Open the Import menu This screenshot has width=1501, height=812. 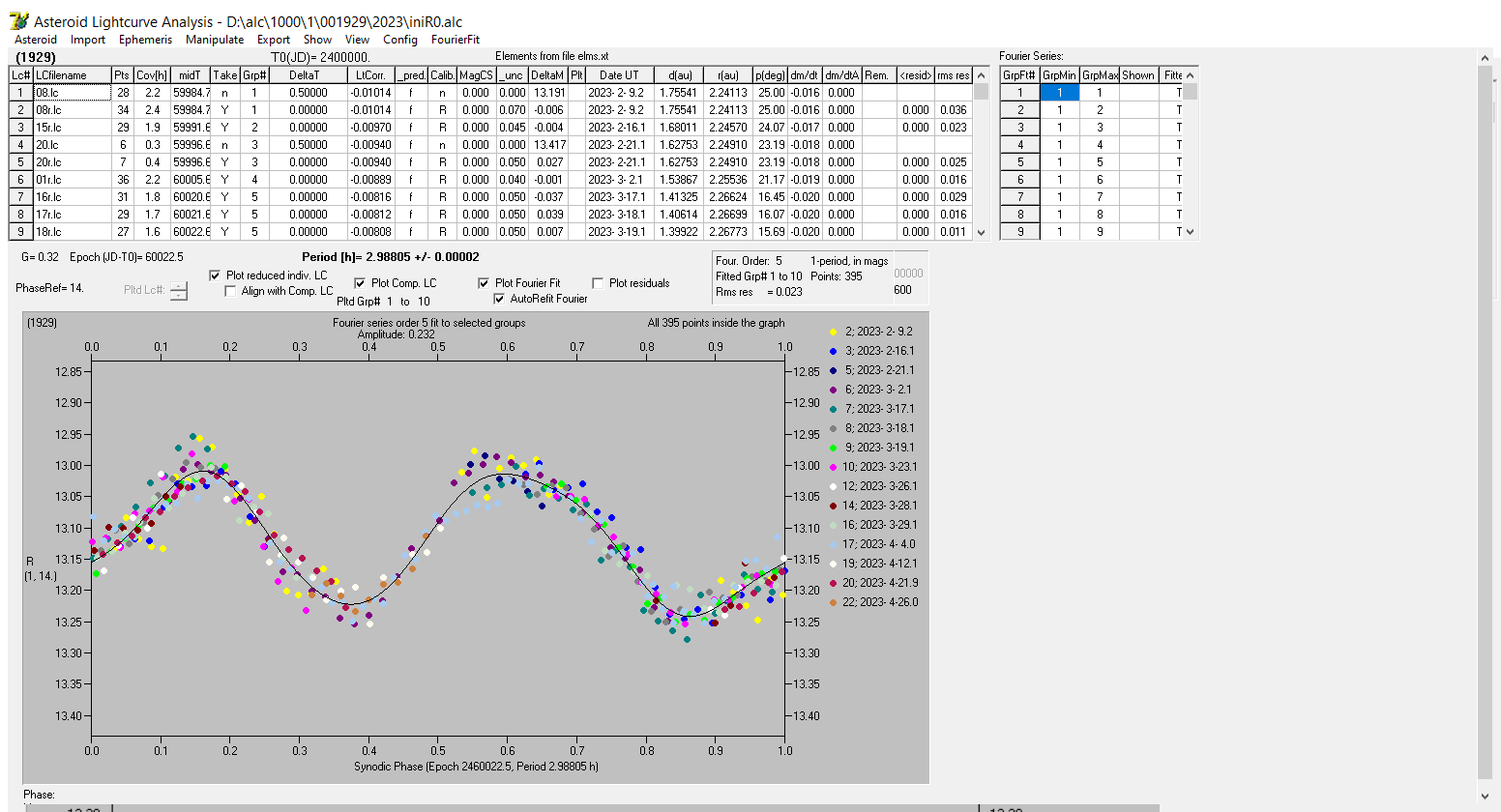click(88, 40)
